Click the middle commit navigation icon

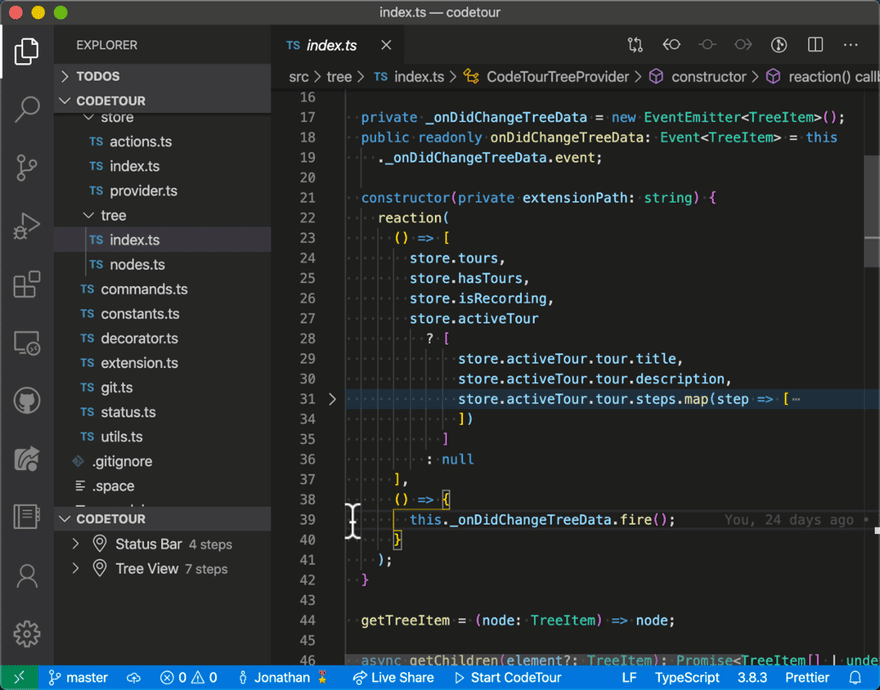pyautogui.click(x=707, y=45)
